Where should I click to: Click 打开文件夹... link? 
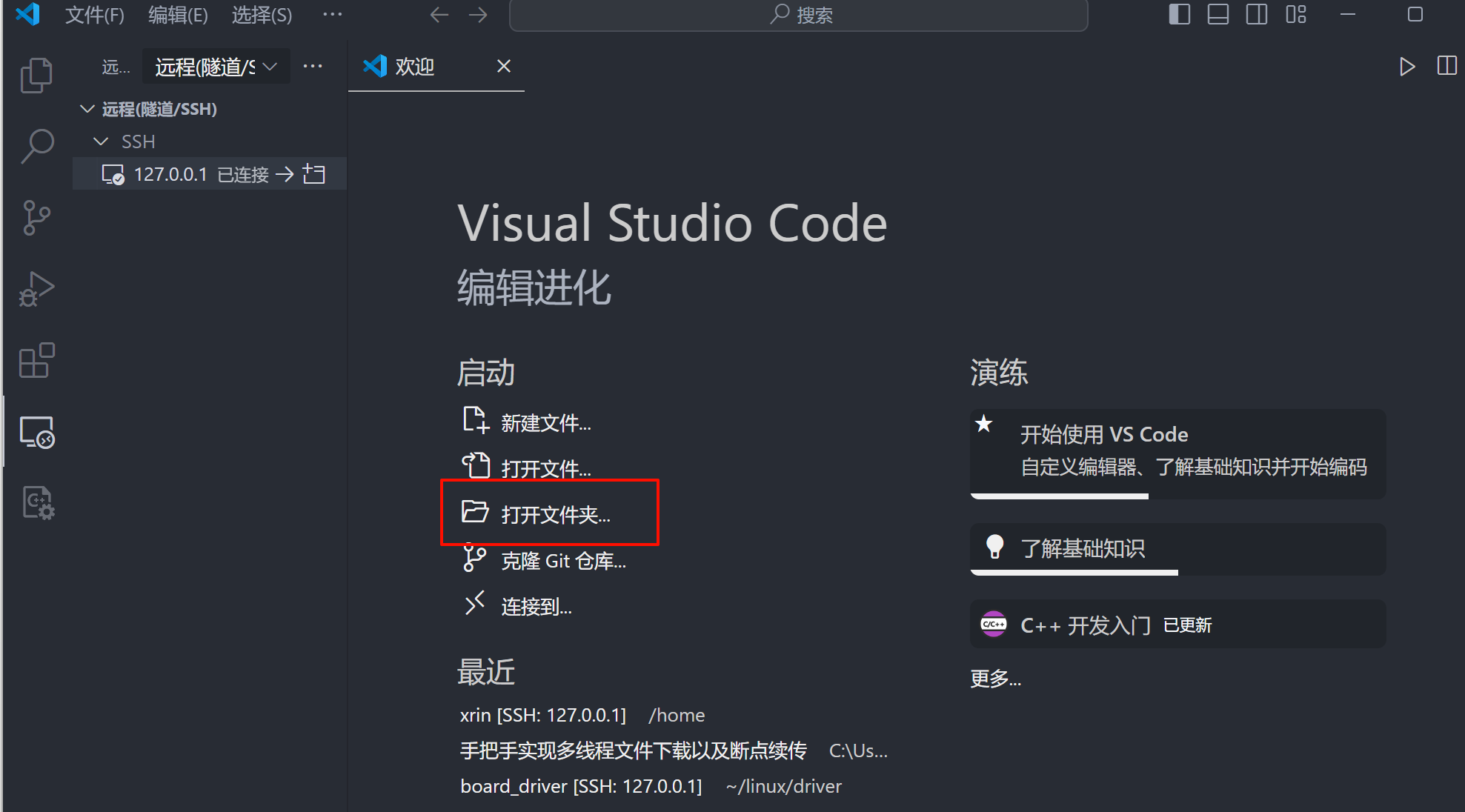click(556, 515)
